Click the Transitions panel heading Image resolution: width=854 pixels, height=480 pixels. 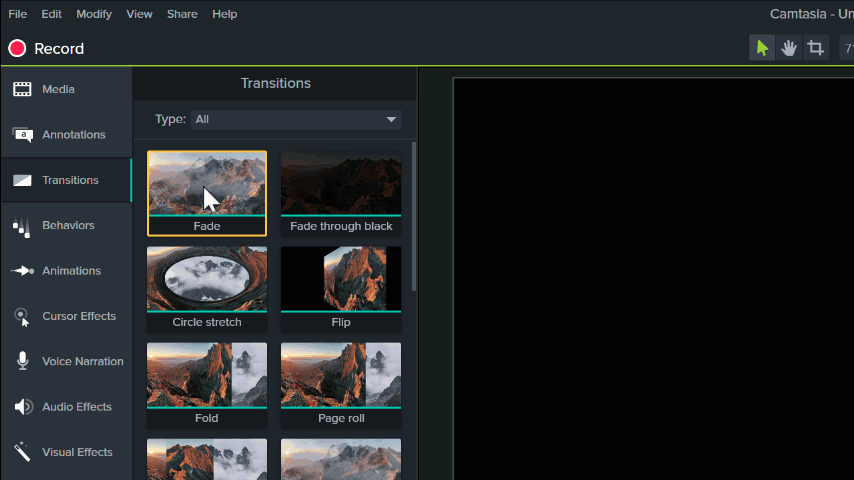[276, 83]
